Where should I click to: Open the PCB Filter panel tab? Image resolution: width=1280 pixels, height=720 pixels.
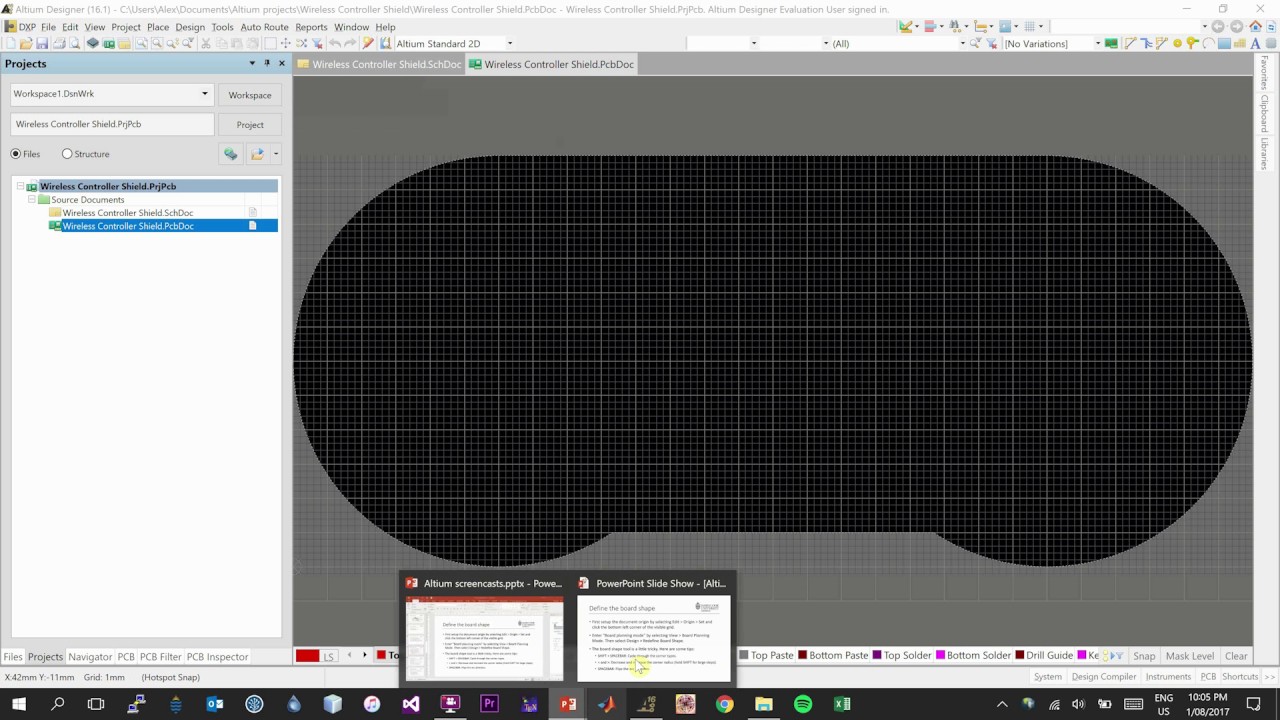(x=160, y=657)
